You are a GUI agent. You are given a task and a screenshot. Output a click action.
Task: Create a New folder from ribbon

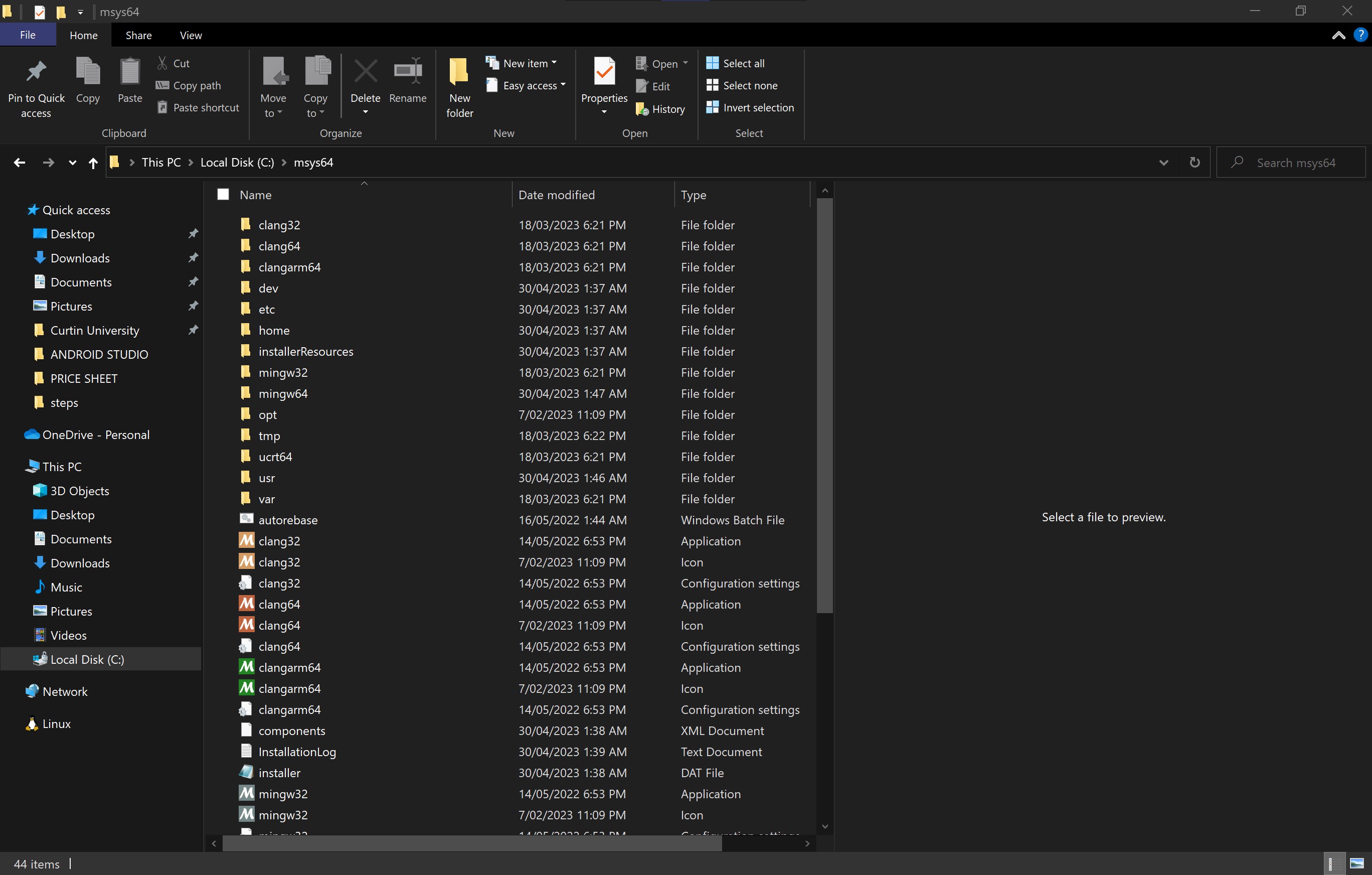(x=459, y=87)
